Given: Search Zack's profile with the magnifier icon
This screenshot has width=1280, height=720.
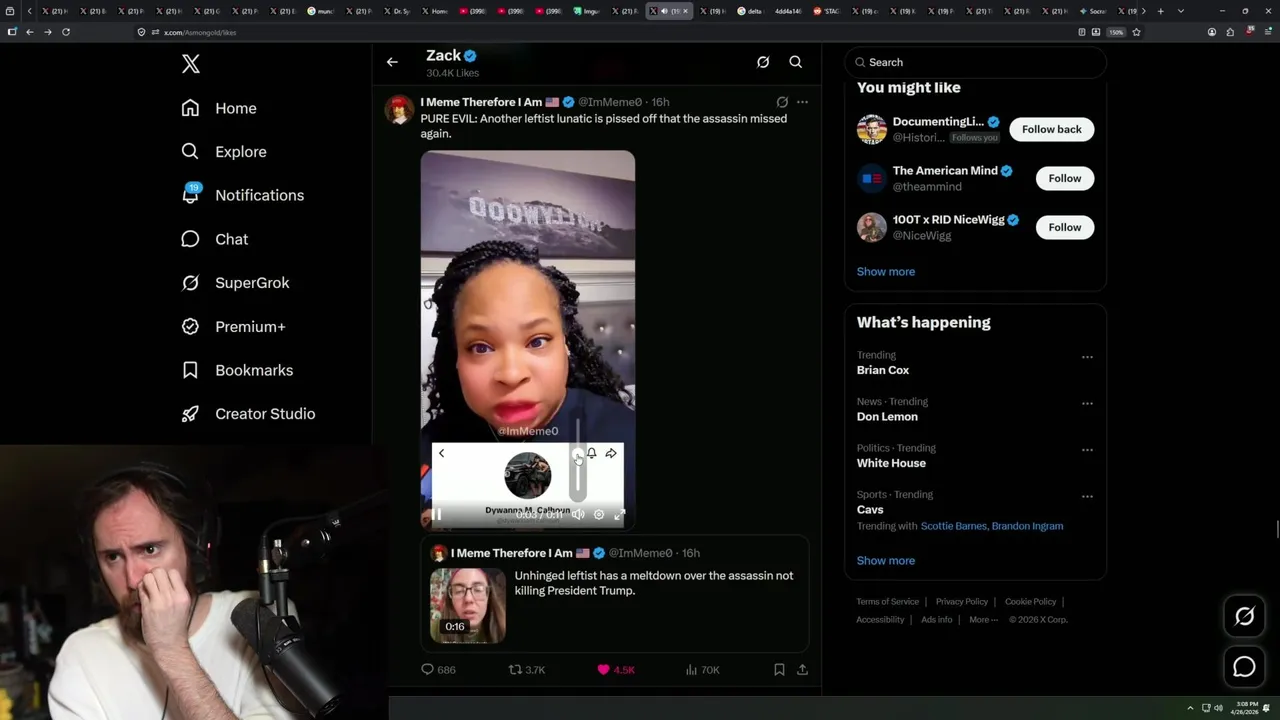Looking at the screenshot, I should coord(796,62).
